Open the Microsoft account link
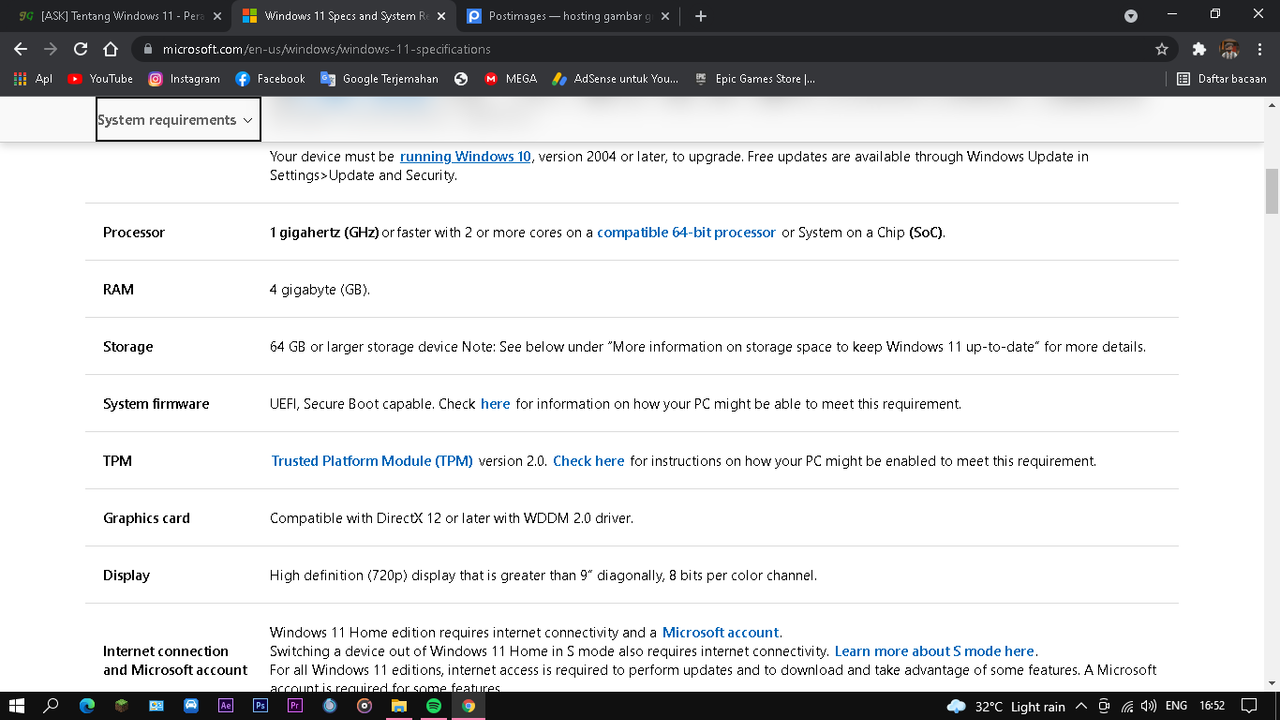 point(721,632)
